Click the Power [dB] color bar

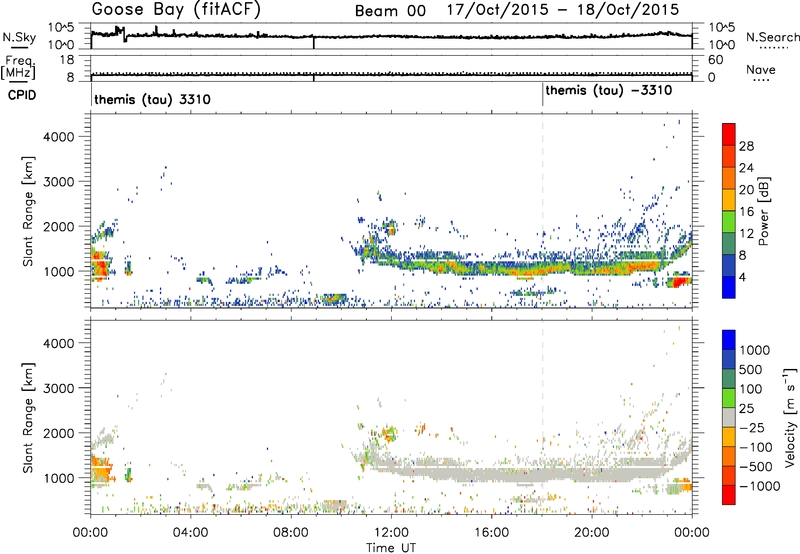click(x=729, y=210)
